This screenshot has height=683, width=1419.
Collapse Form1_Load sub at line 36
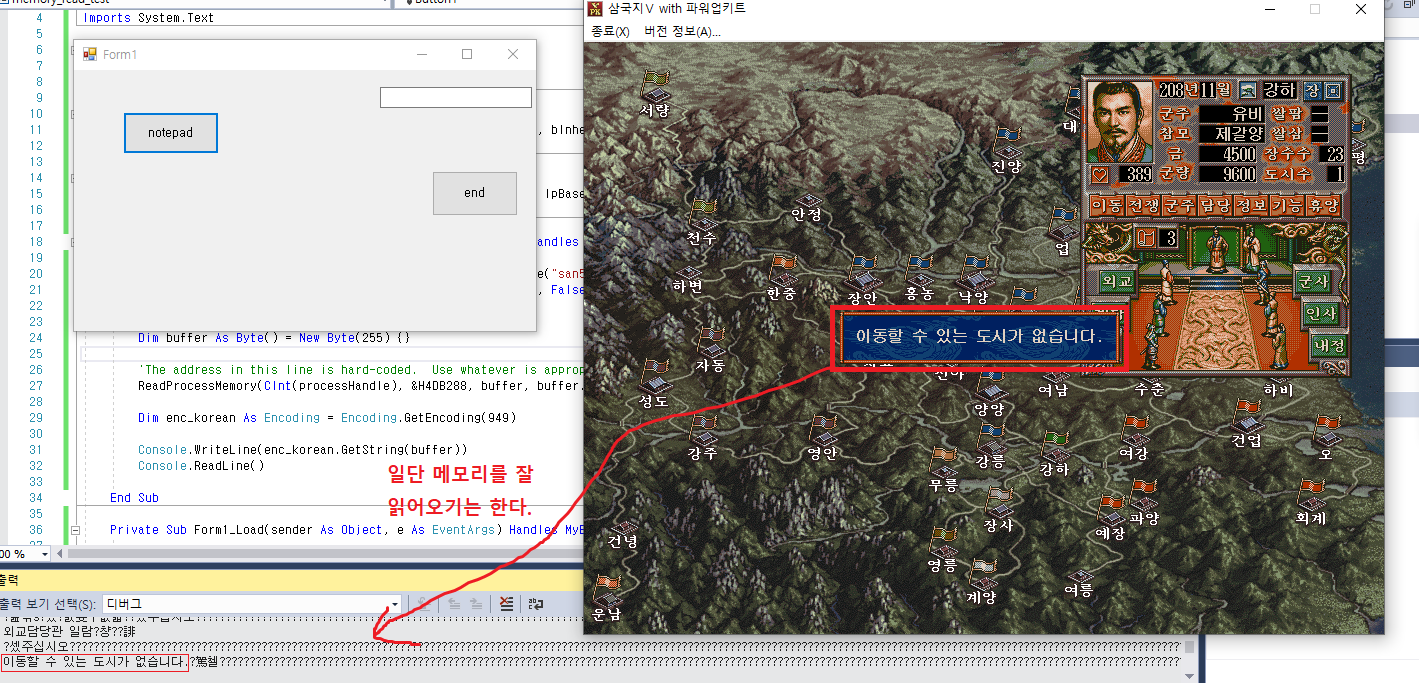coord(76,530)
